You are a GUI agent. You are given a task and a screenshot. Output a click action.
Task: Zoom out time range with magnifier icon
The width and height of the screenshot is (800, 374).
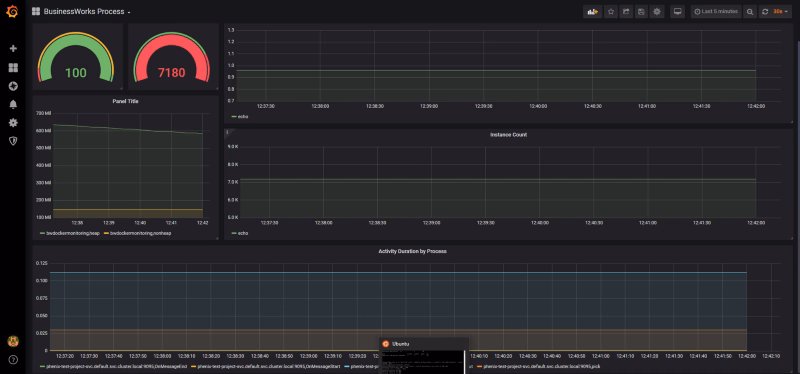(x=749, y=12)
